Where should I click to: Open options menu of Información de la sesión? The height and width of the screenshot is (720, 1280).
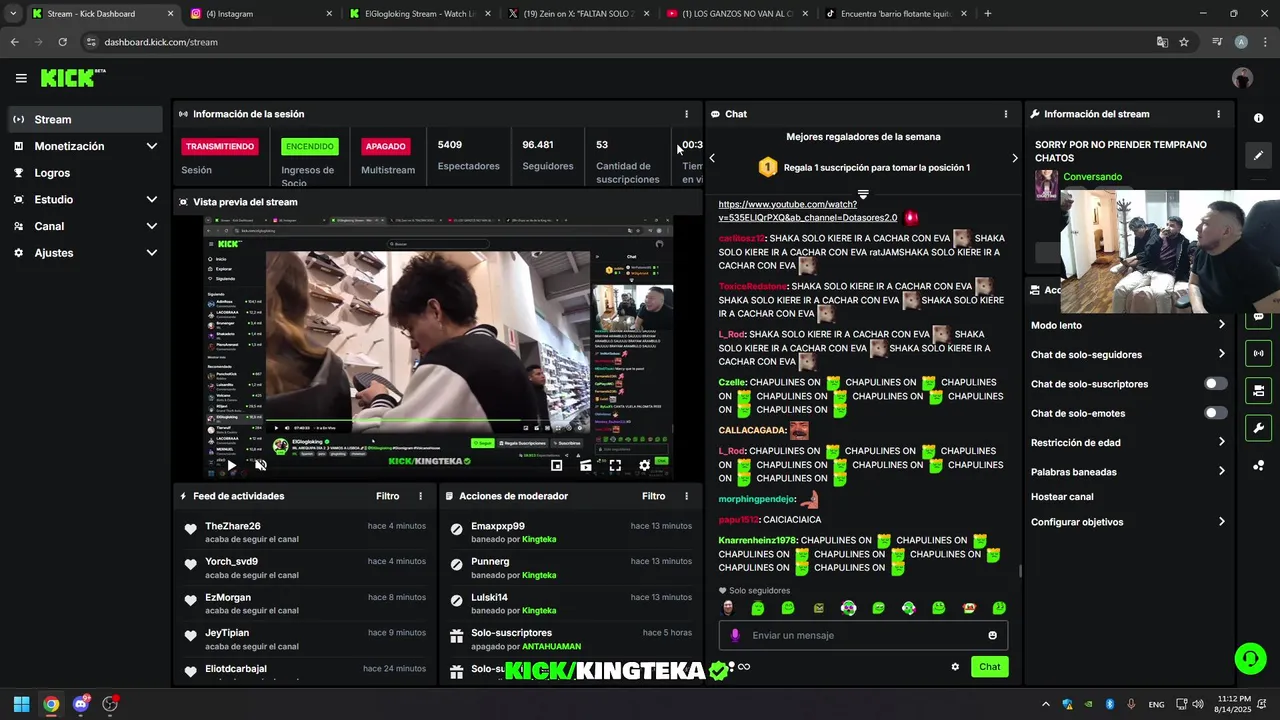(x=686, y=114)
